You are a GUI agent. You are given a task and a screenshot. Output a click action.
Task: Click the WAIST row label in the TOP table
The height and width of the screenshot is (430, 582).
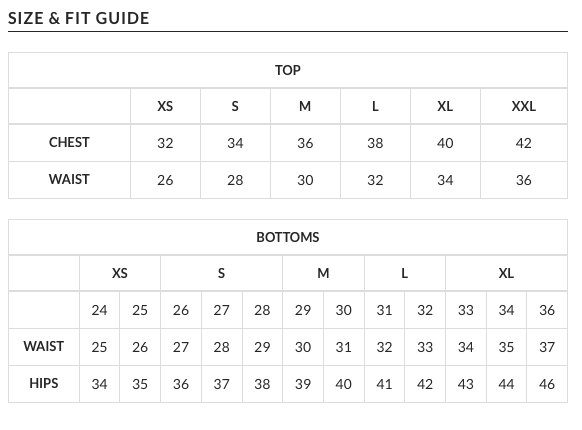69,180
